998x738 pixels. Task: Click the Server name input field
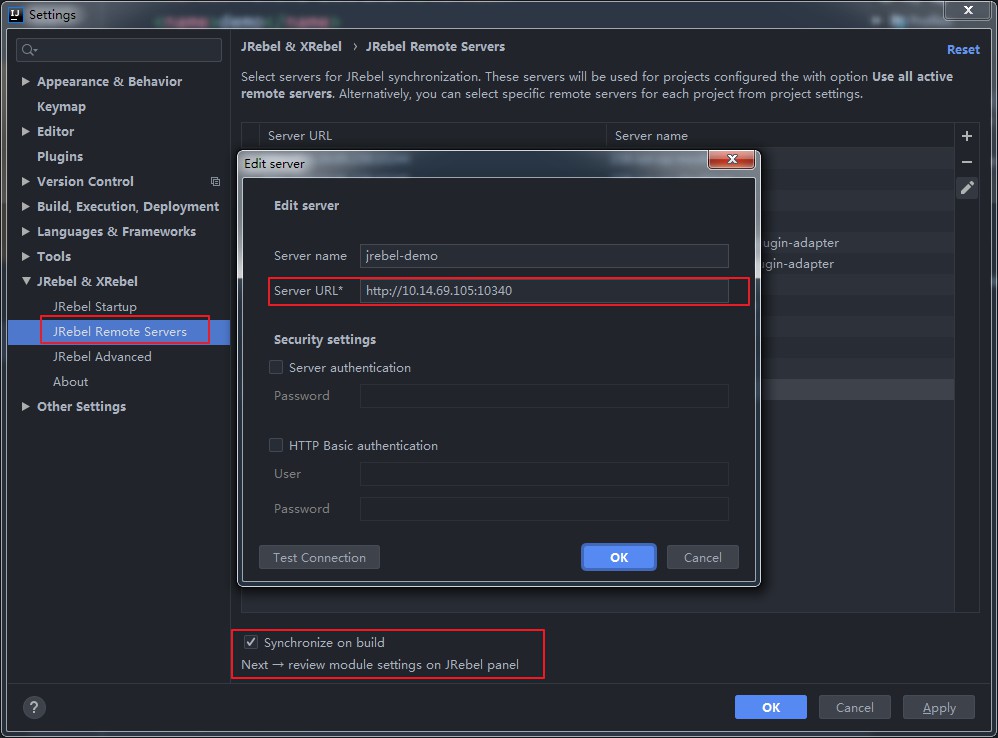click(x=544, y=256)
